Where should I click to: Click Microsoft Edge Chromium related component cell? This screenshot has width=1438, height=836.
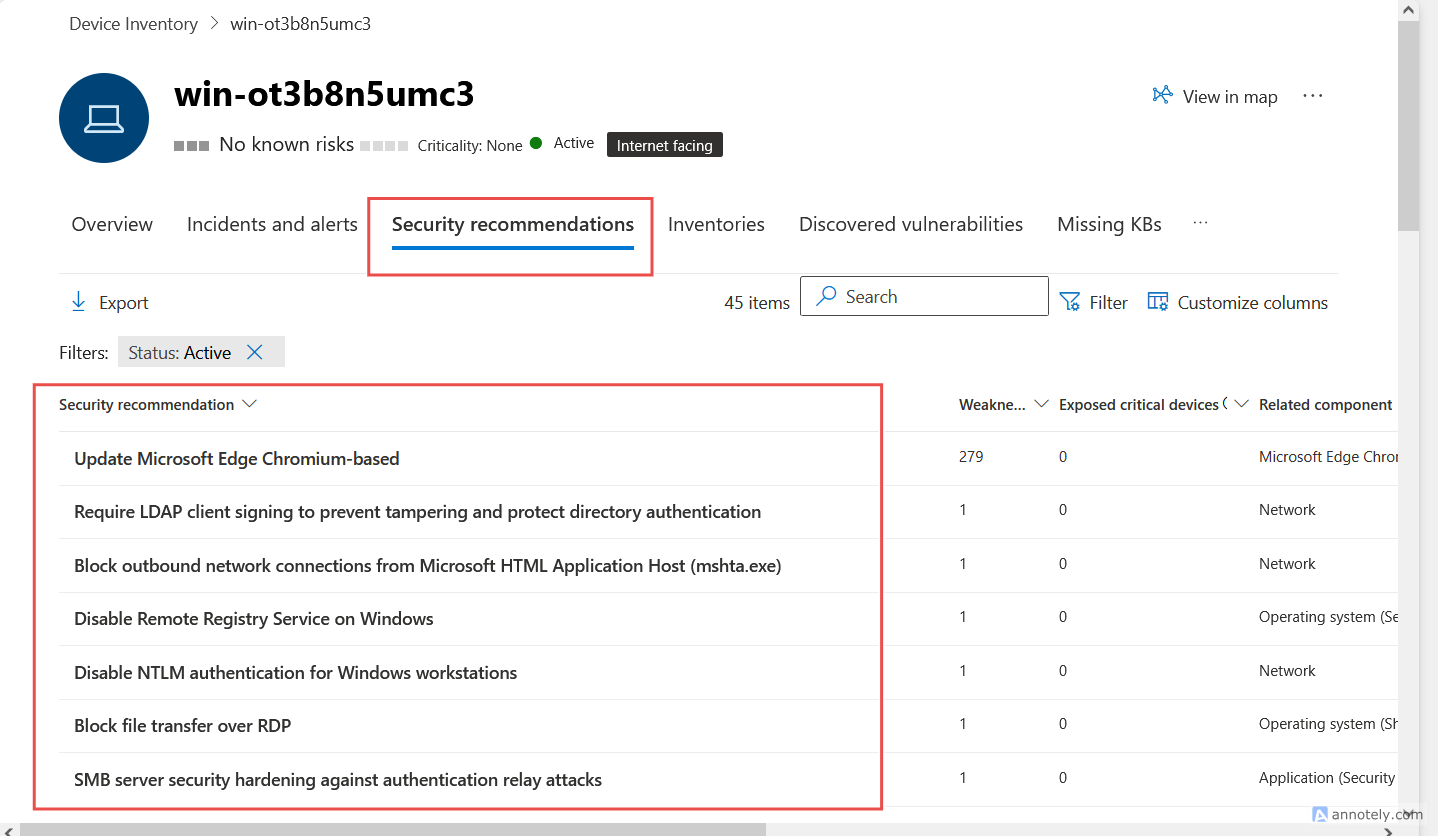[1328, 457]
